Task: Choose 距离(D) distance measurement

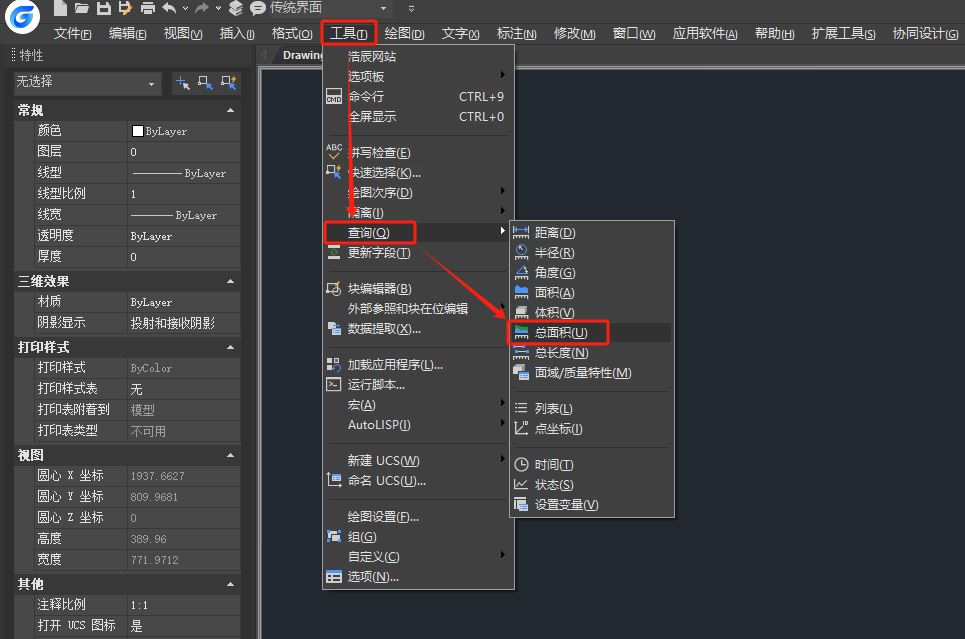Action: point(555,233)
